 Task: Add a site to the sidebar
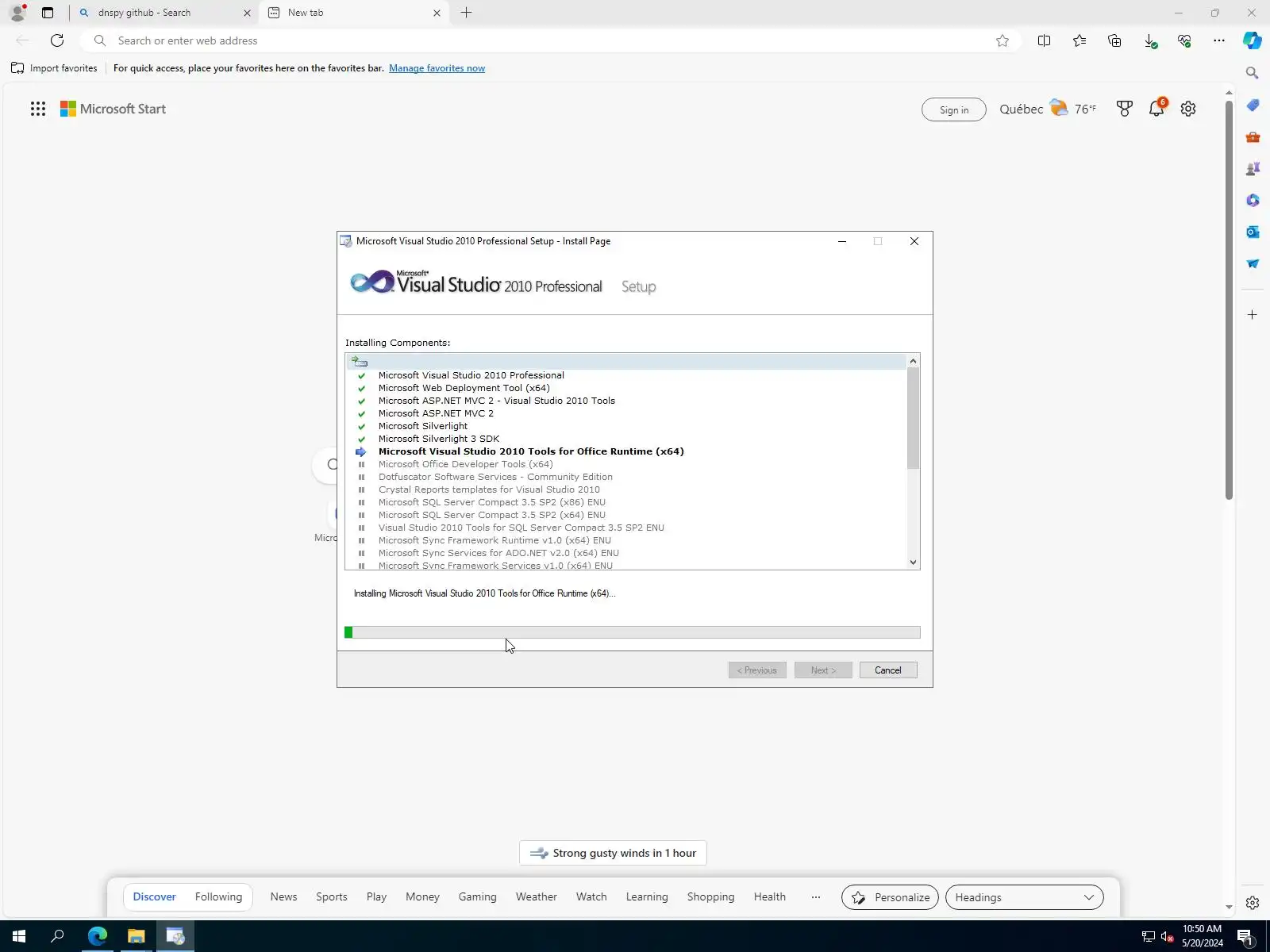pos(1253,315)
